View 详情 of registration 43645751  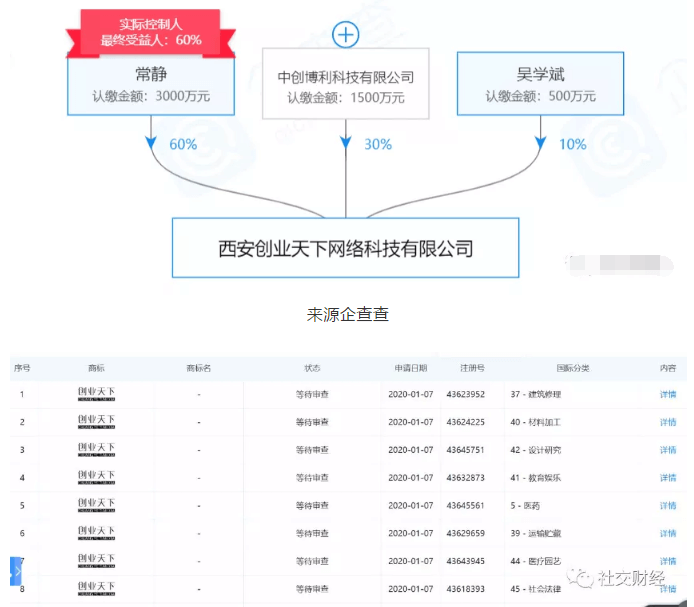point(667,450)
